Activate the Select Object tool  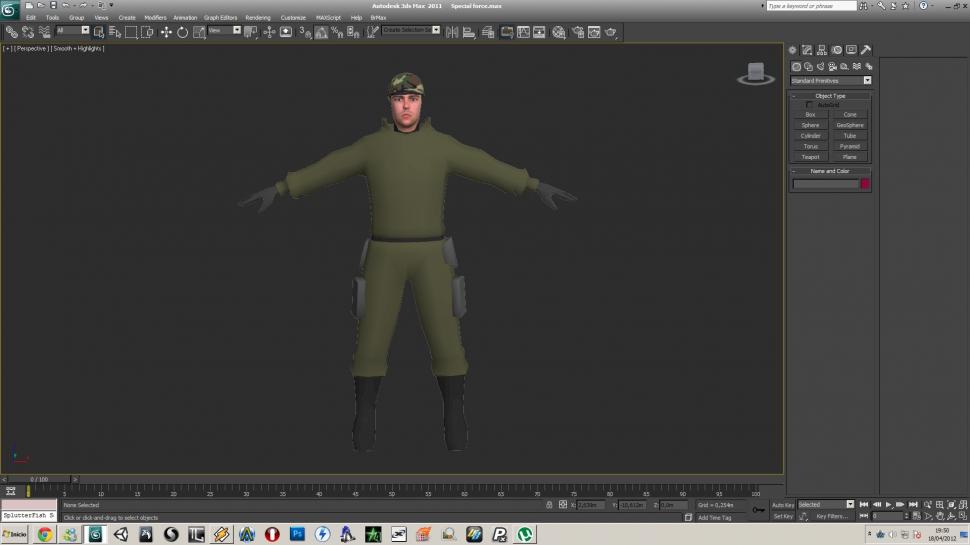point(99,32)
